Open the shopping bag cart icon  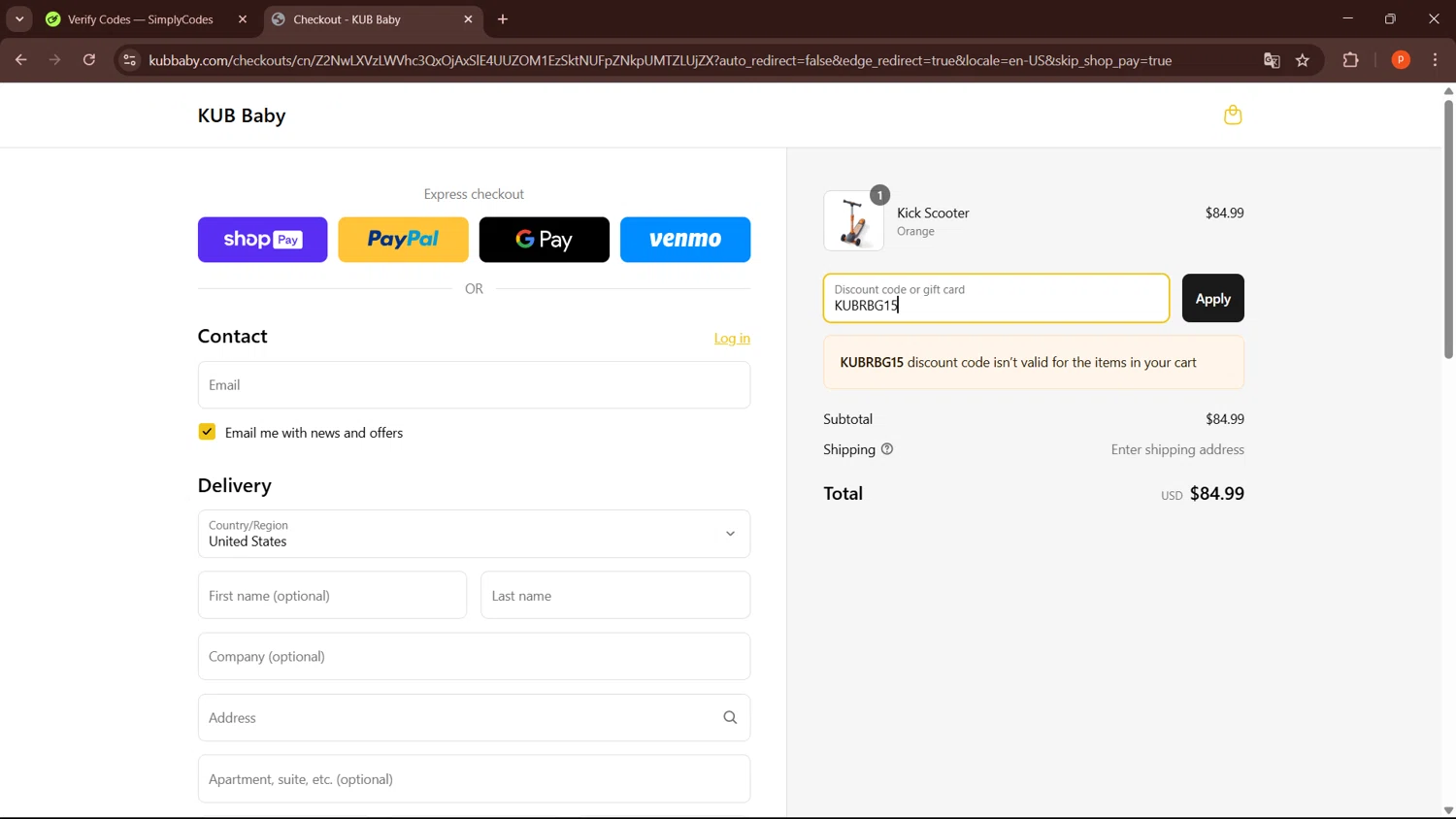tap(1233, 115)
